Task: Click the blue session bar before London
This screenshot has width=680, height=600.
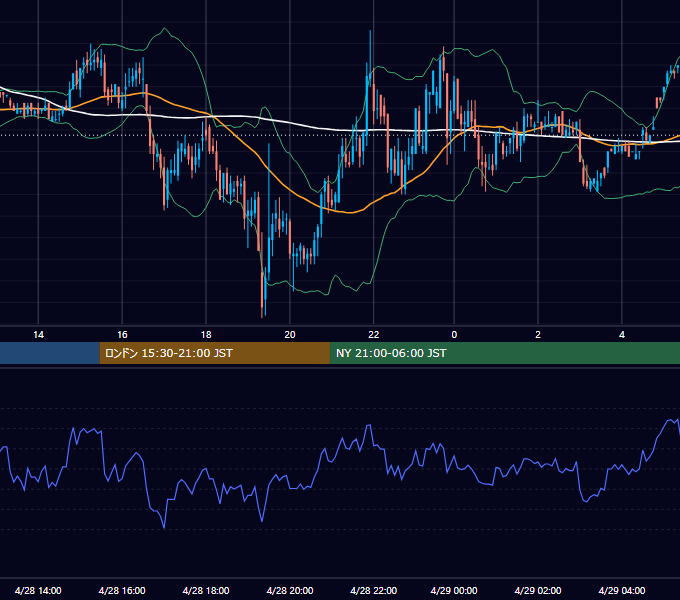Action: pyautogui.click(x=50, y=353)
